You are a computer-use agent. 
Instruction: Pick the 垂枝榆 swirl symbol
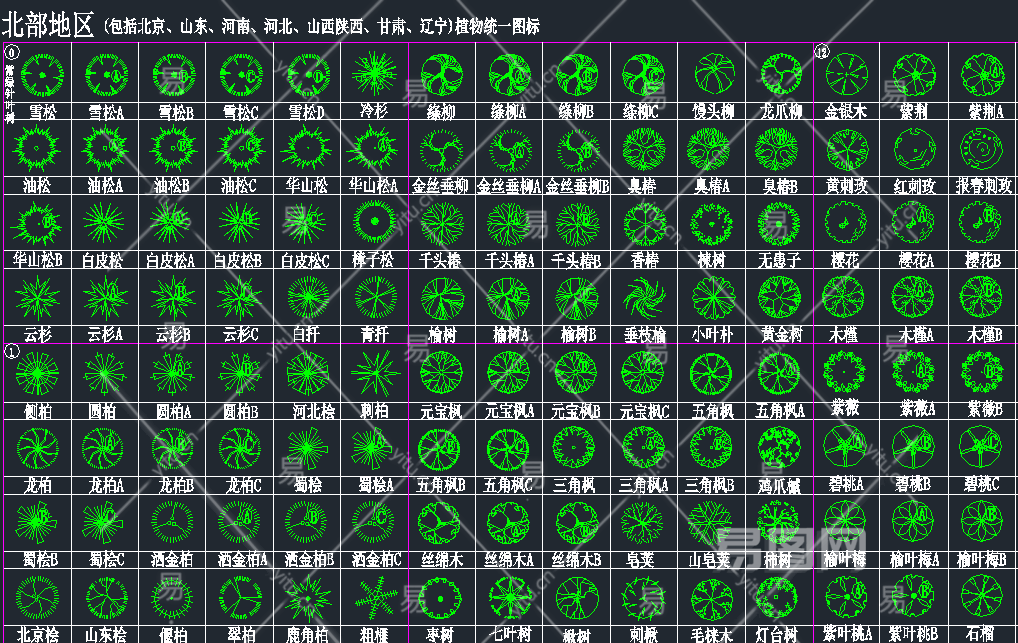pyautogui.click(x=644, y=297)
